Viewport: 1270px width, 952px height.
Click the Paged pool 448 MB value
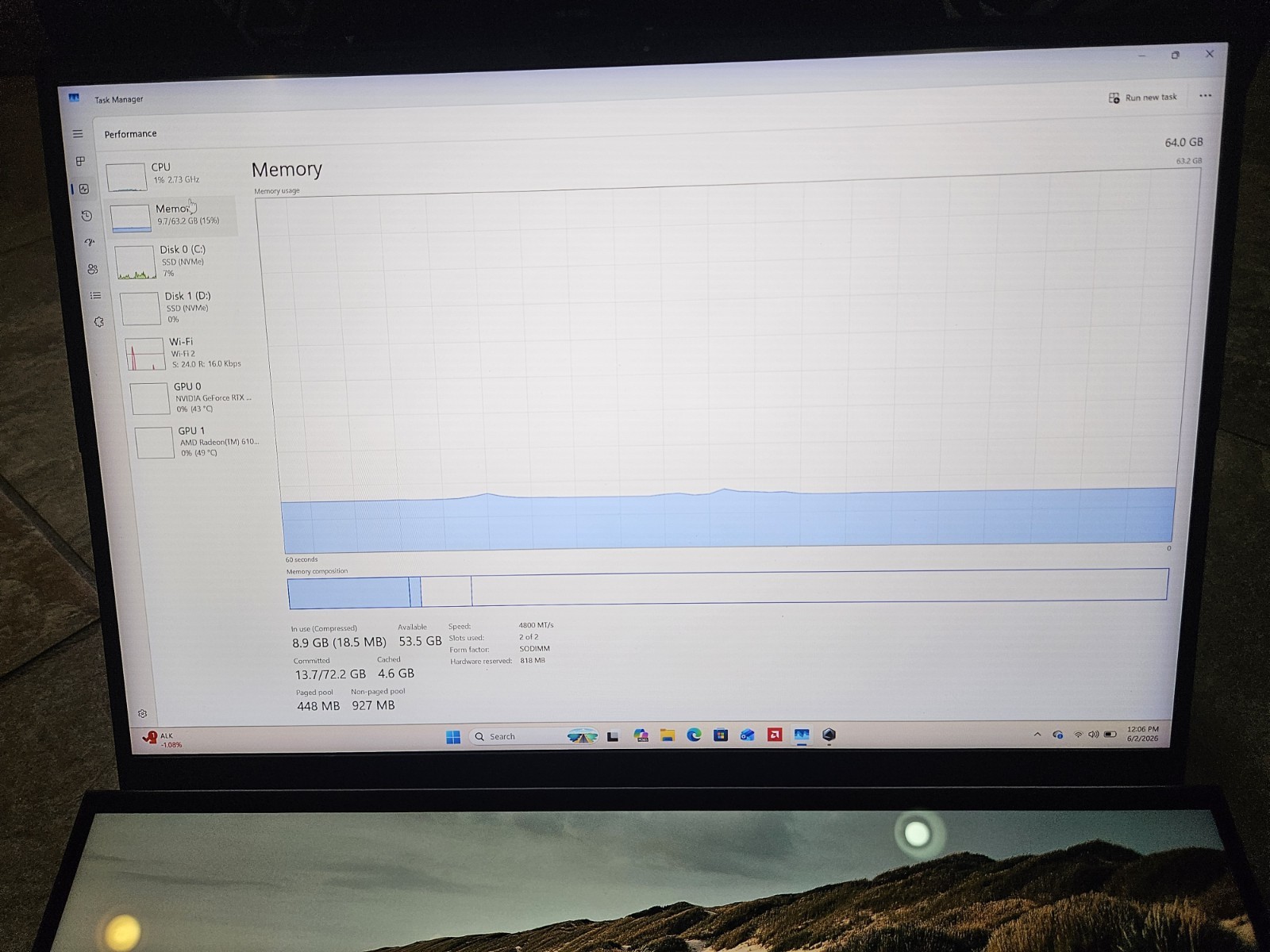[318, 706]
